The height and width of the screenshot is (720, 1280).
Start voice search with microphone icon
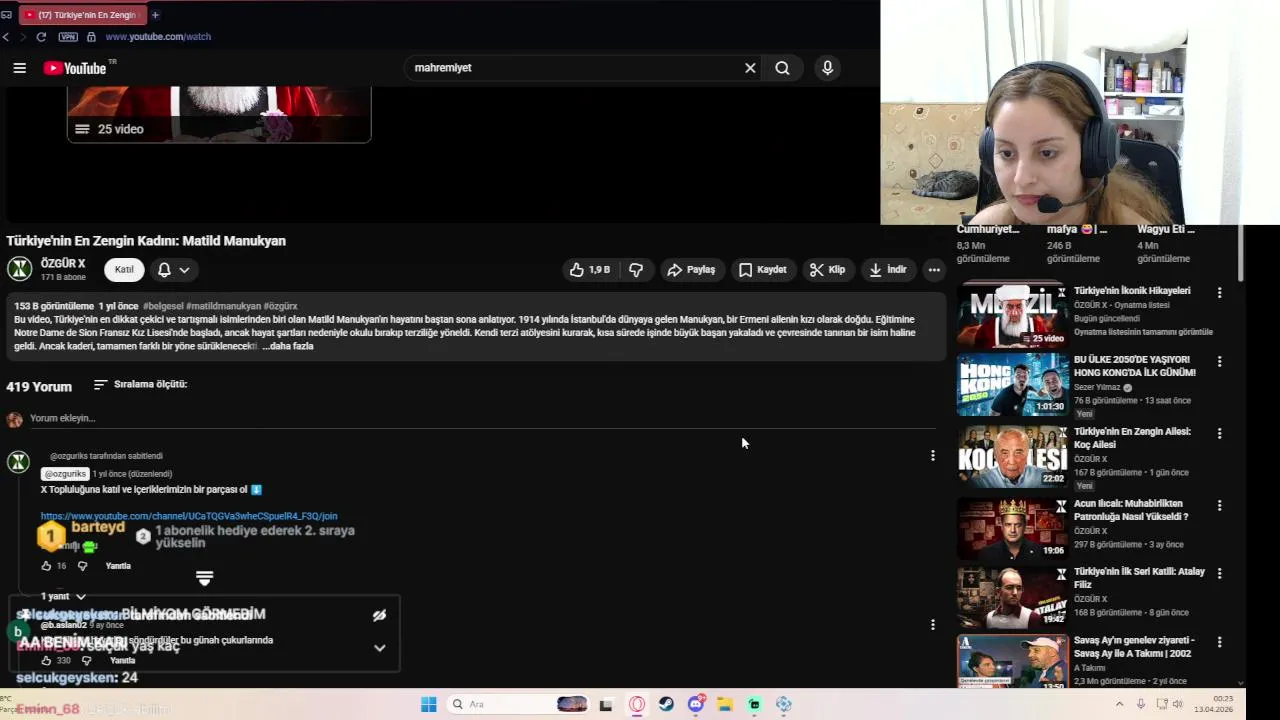pyautogui.click(x=827, y=68)
